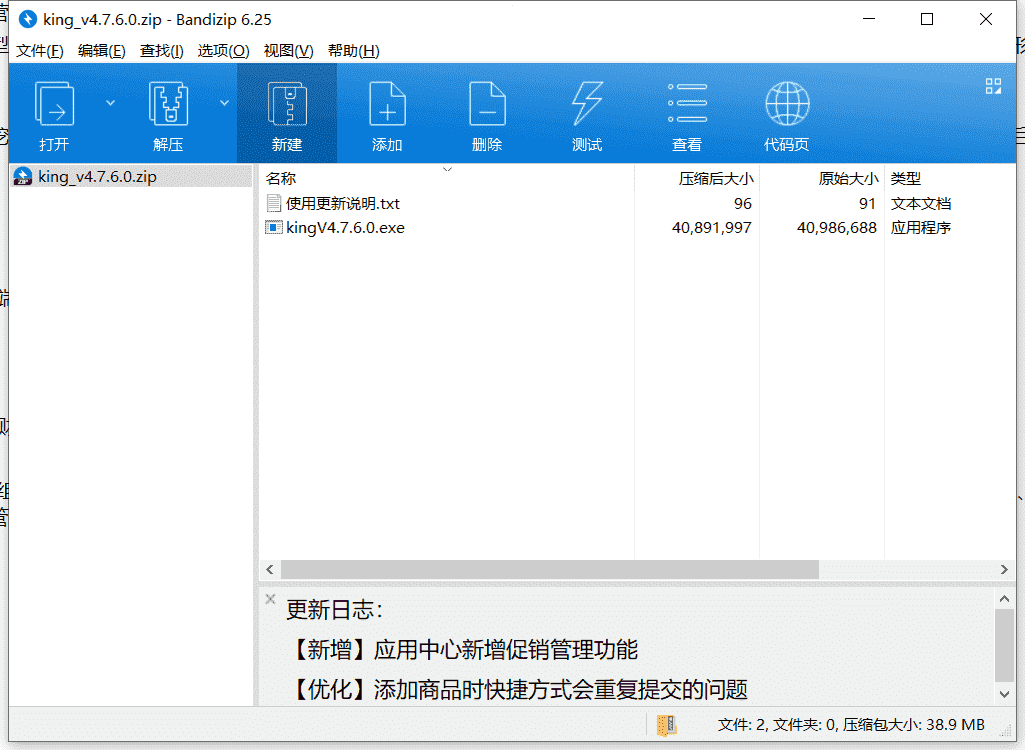The width and height of the screenshot is (1025, 750).
Task: Open the 编辑(E) menu
Action: [x=101, y=50]
